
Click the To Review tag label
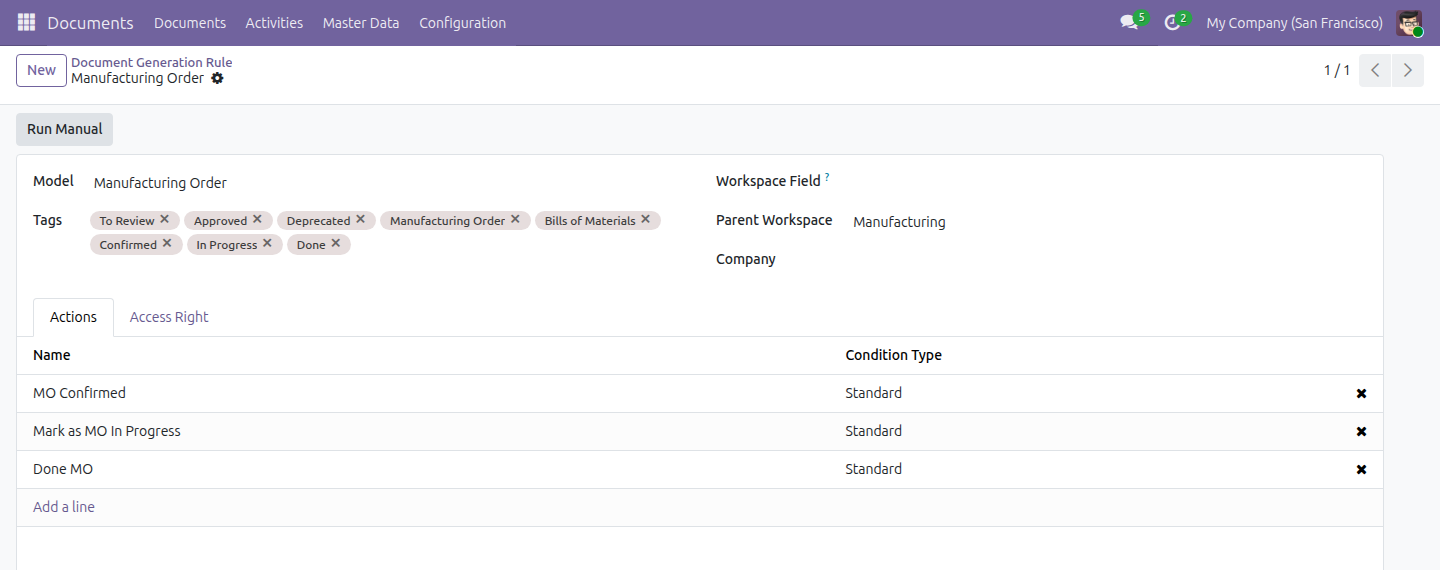pyautogui.click(x=127, y=221)
